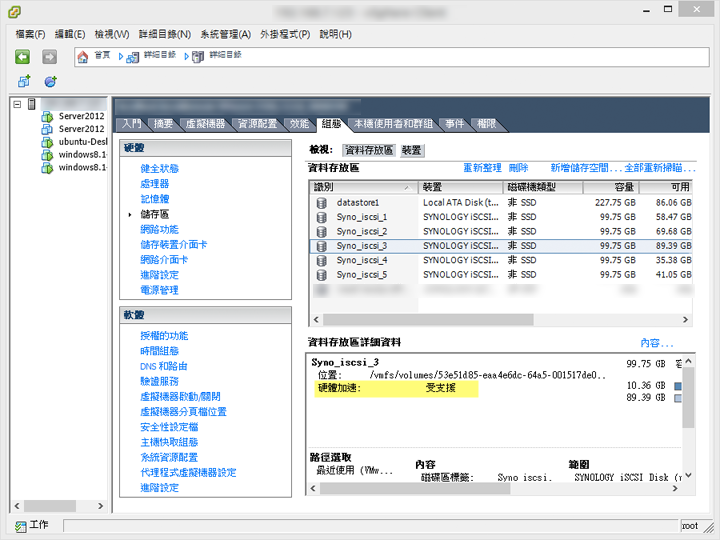Collapse the host tree node
This screenshot has height=540, width=720.
pos(17,104)
